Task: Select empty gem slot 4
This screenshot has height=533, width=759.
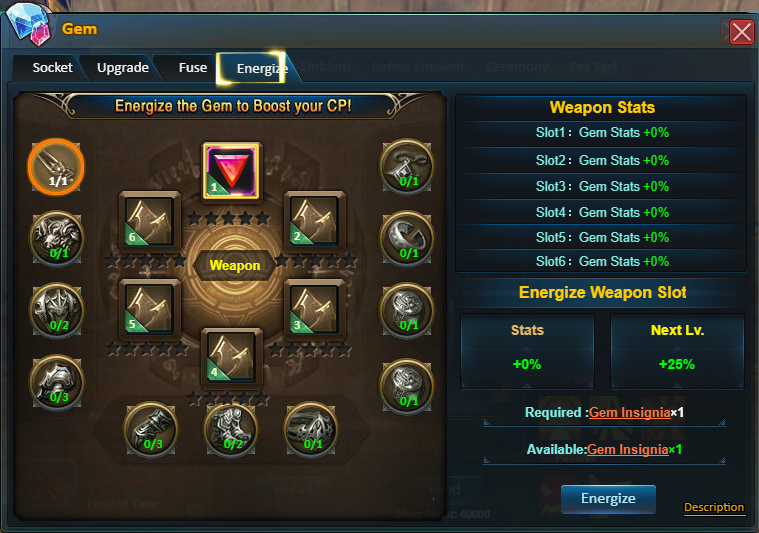Action: tap(231, 357)
